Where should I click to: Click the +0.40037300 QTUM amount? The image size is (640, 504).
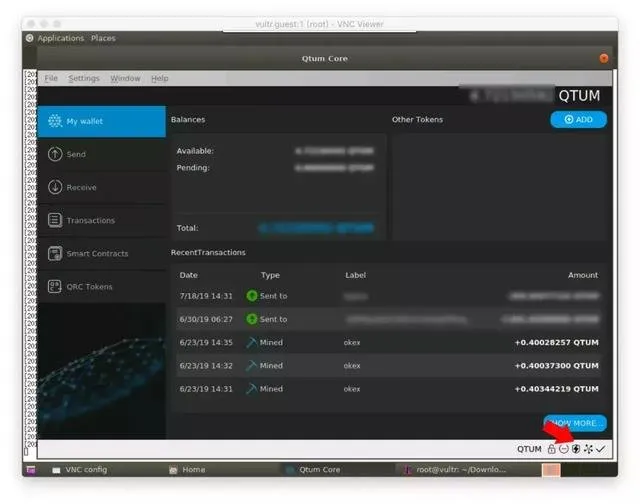tap(556, 366)
